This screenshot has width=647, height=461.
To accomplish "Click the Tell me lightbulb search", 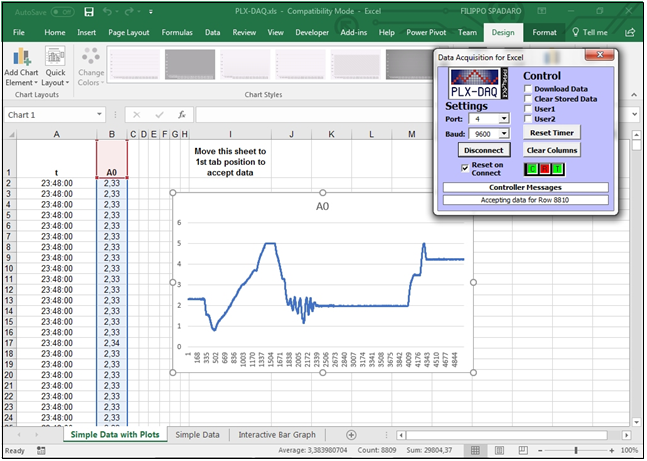I will click(590, 32).
